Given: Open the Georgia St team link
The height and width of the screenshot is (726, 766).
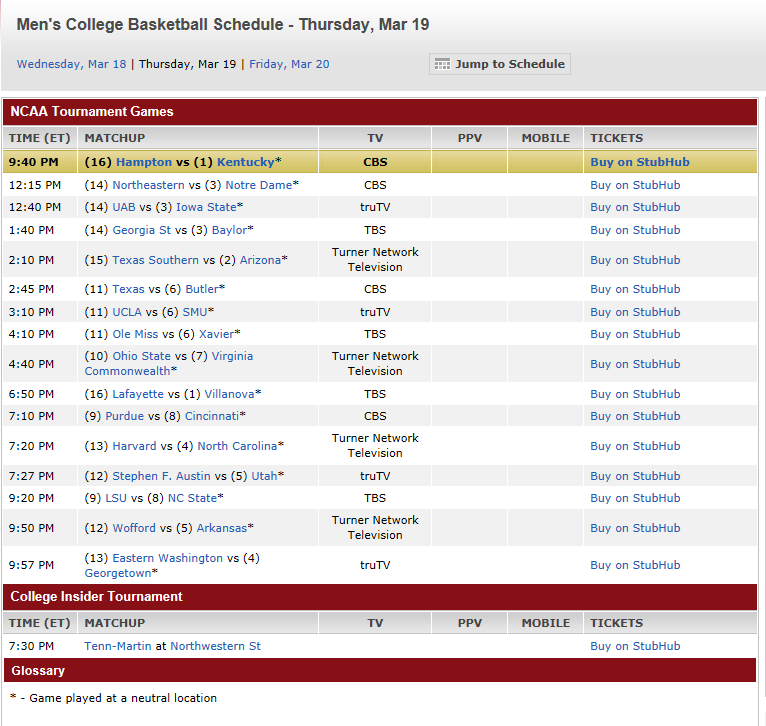Looking at the screenshot, I should point(142,230).
